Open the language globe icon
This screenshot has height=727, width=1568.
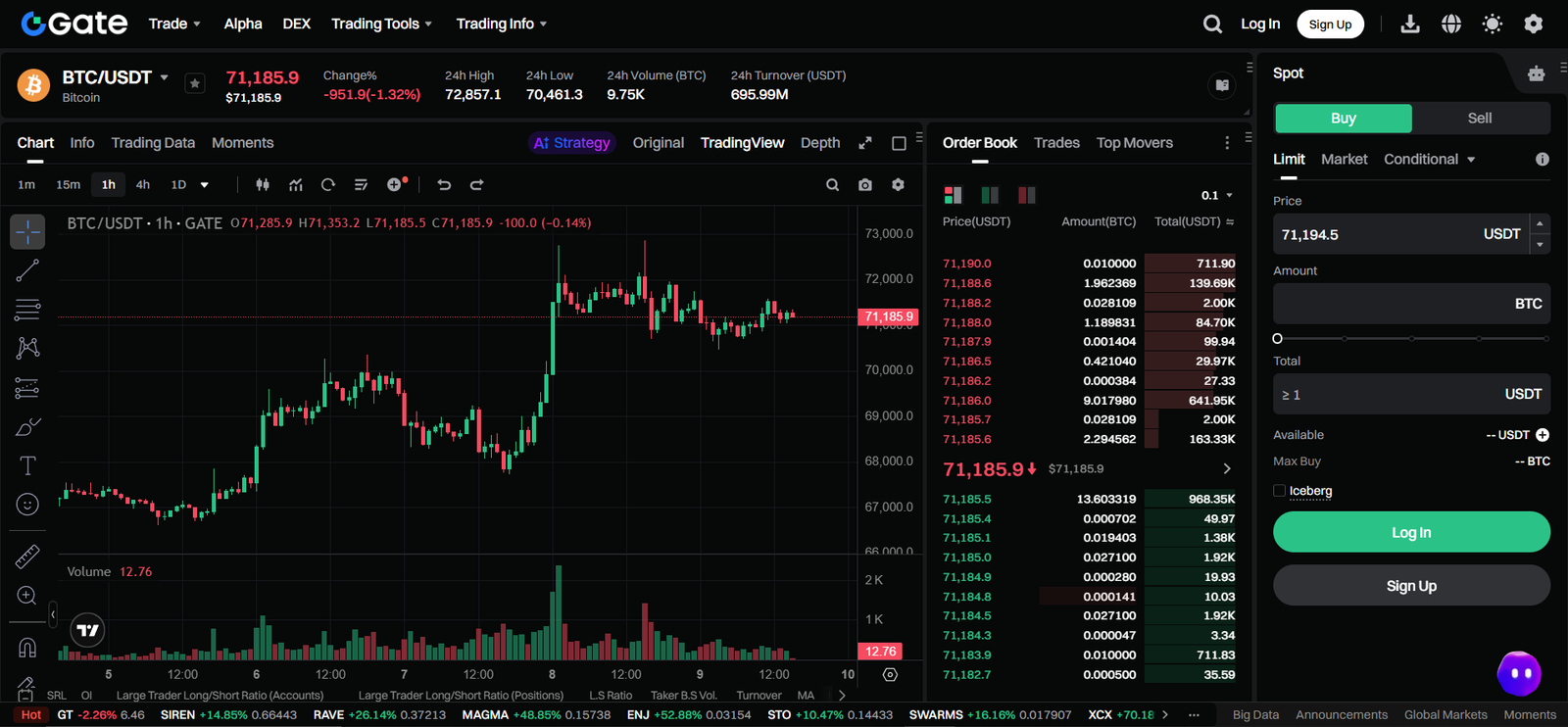[1451, 24]
